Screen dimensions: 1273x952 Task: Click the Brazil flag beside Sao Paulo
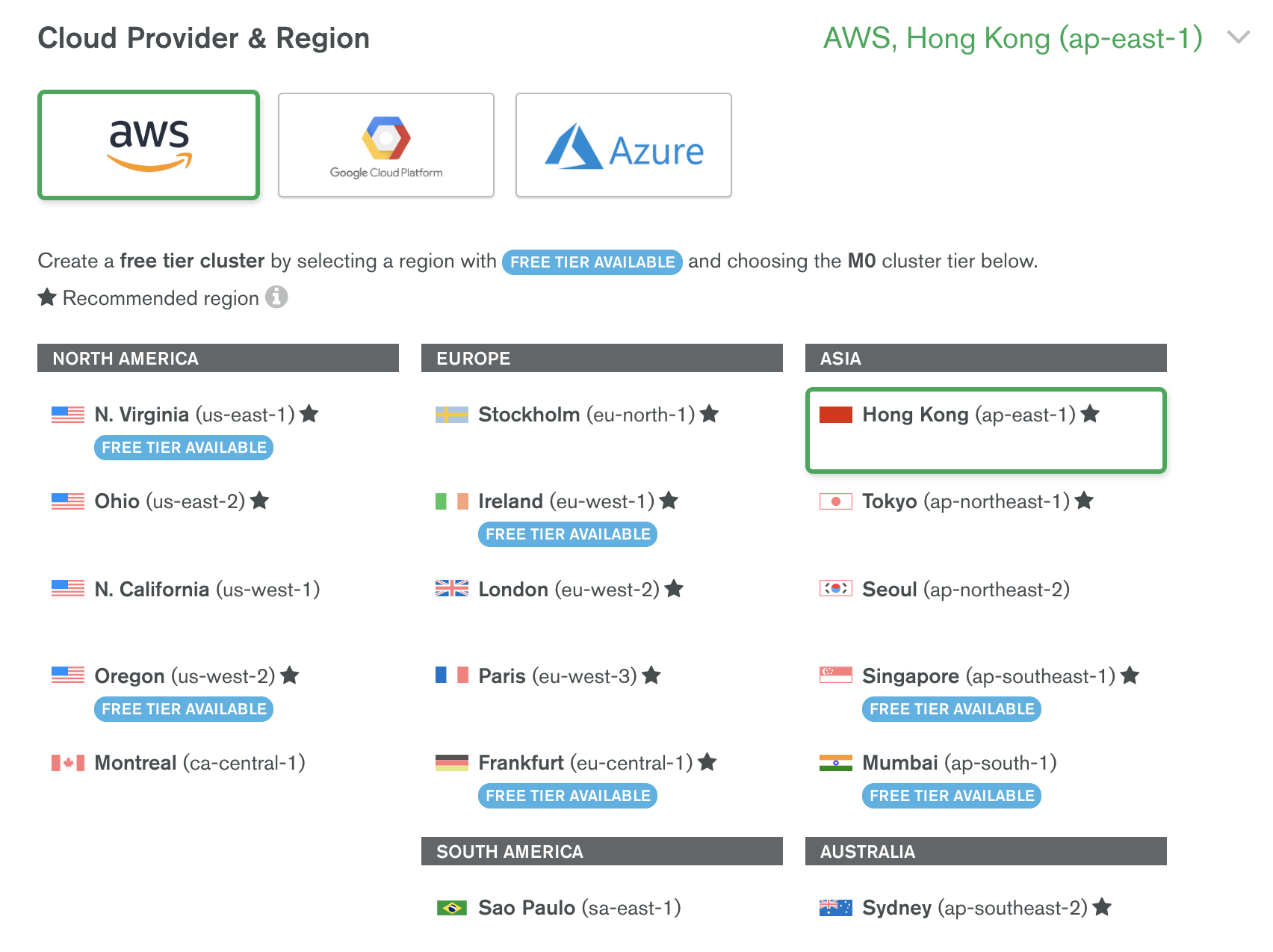[451, 908]
